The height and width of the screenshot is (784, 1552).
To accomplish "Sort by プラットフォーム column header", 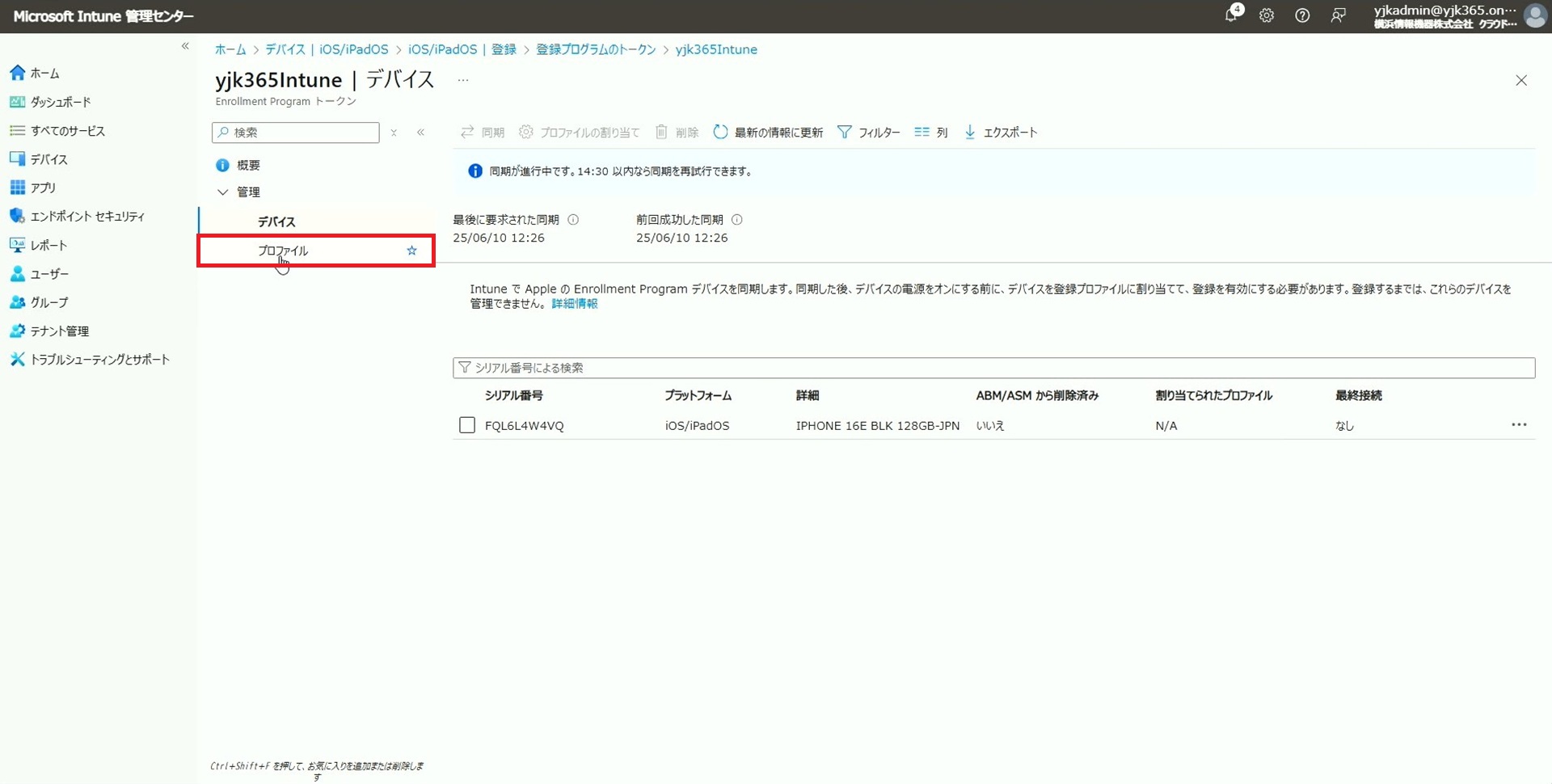I will [698, 395].
